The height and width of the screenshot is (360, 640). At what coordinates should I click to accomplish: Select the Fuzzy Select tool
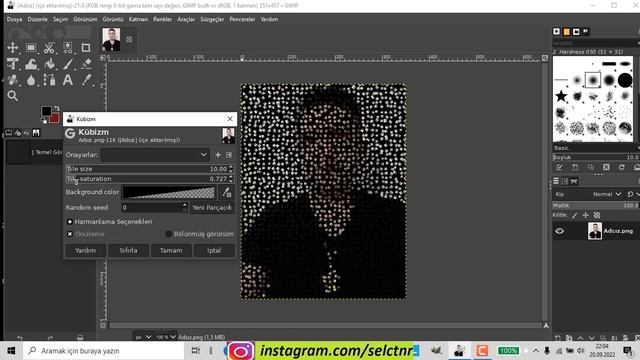(68, 48)
